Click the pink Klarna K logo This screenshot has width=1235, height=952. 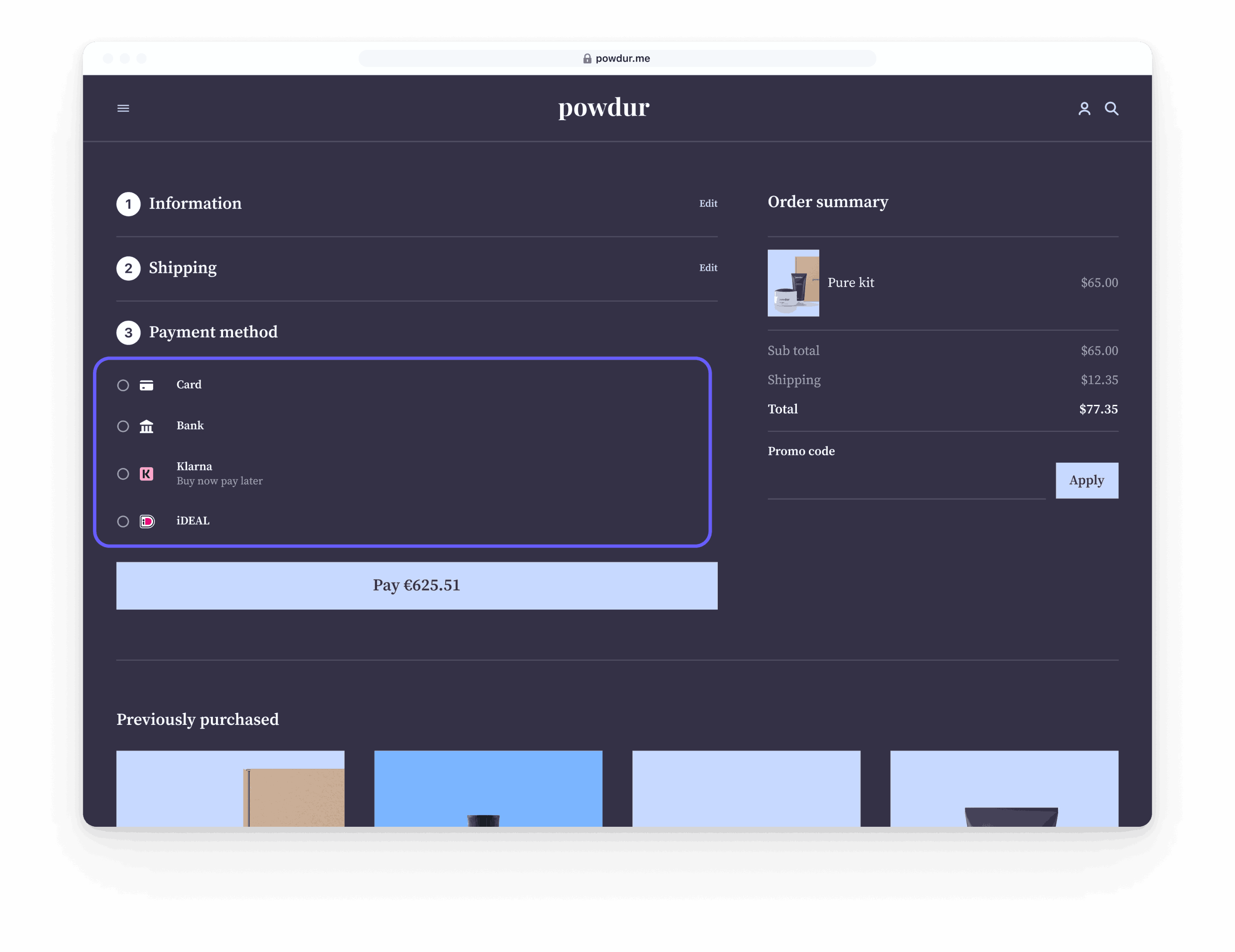tap(146, 474)
